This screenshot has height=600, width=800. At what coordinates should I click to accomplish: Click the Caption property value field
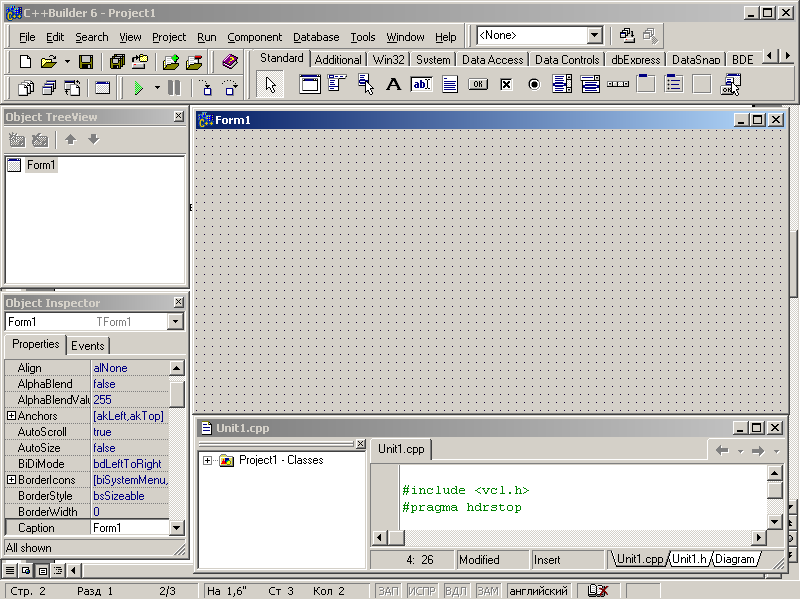click(x=130, y=528)
